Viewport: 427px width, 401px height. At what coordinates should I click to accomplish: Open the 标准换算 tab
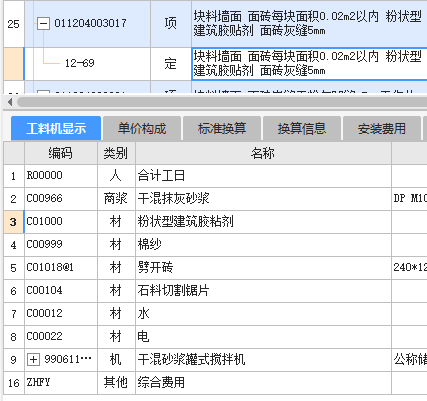[x=222, y=128]
